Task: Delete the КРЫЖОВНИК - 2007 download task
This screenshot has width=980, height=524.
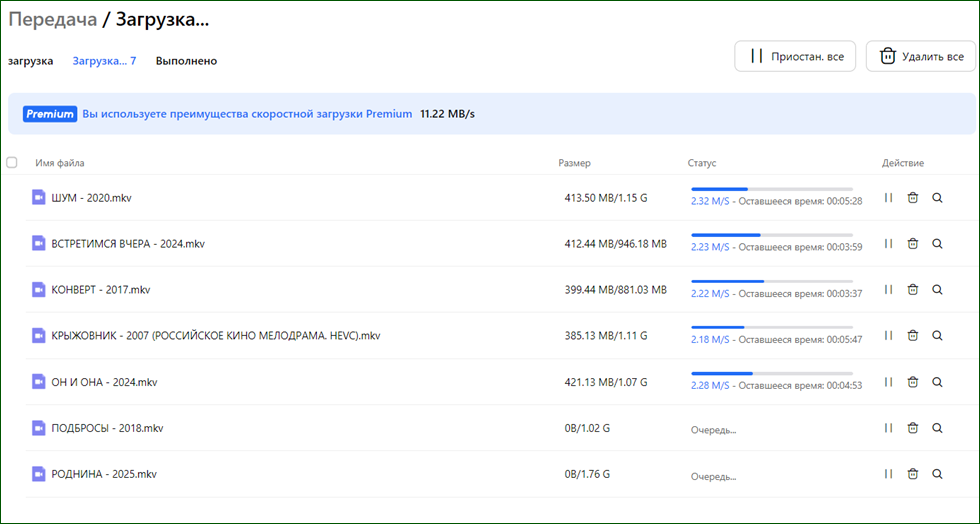Action: (912, 336)
